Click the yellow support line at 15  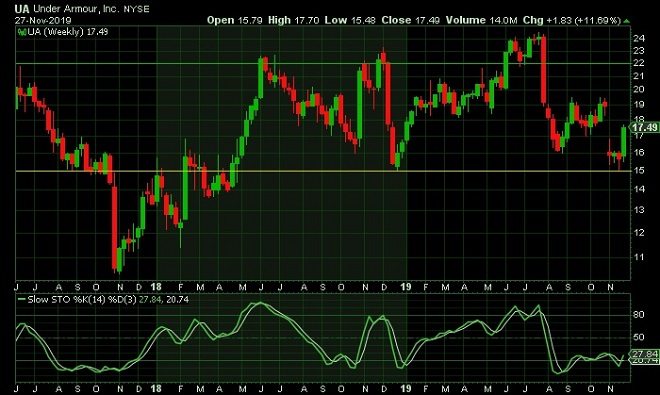click(323, 171)
